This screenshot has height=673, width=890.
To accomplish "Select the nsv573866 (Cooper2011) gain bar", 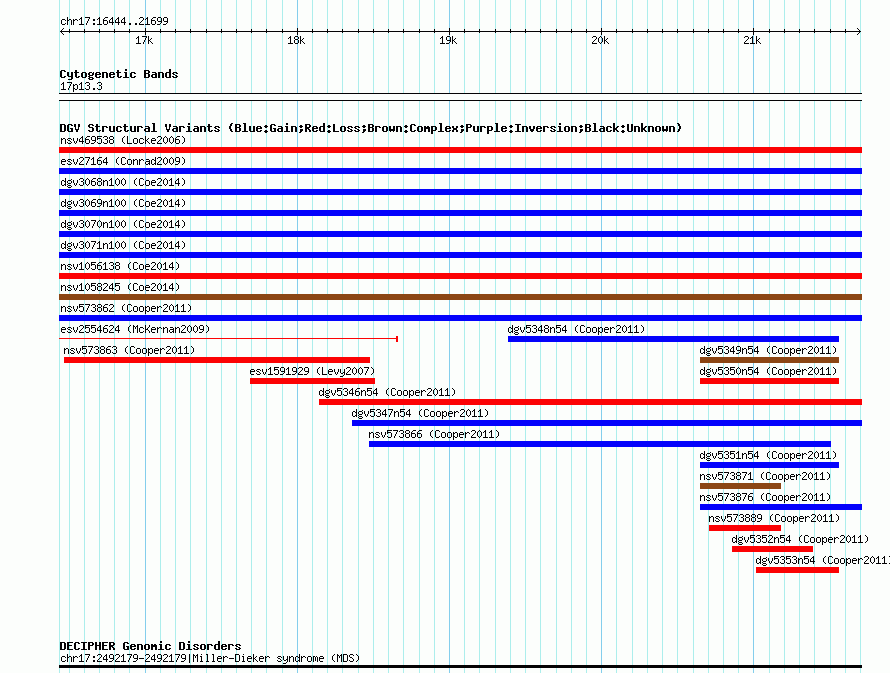I will 600,444.
